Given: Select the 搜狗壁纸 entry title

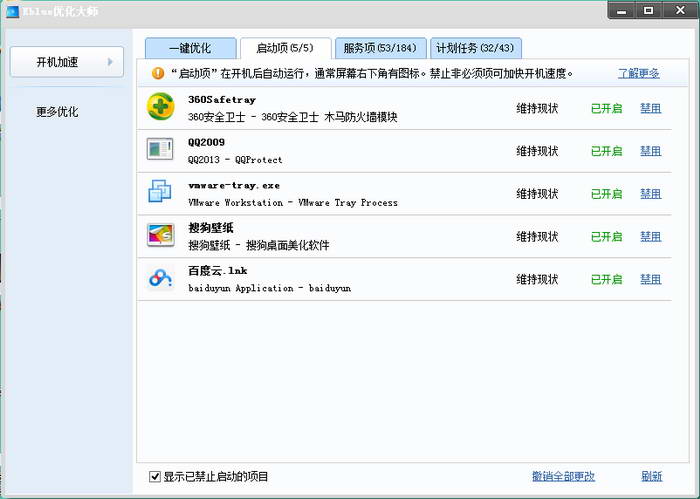Looking at the screenshot, I should 211,228.
